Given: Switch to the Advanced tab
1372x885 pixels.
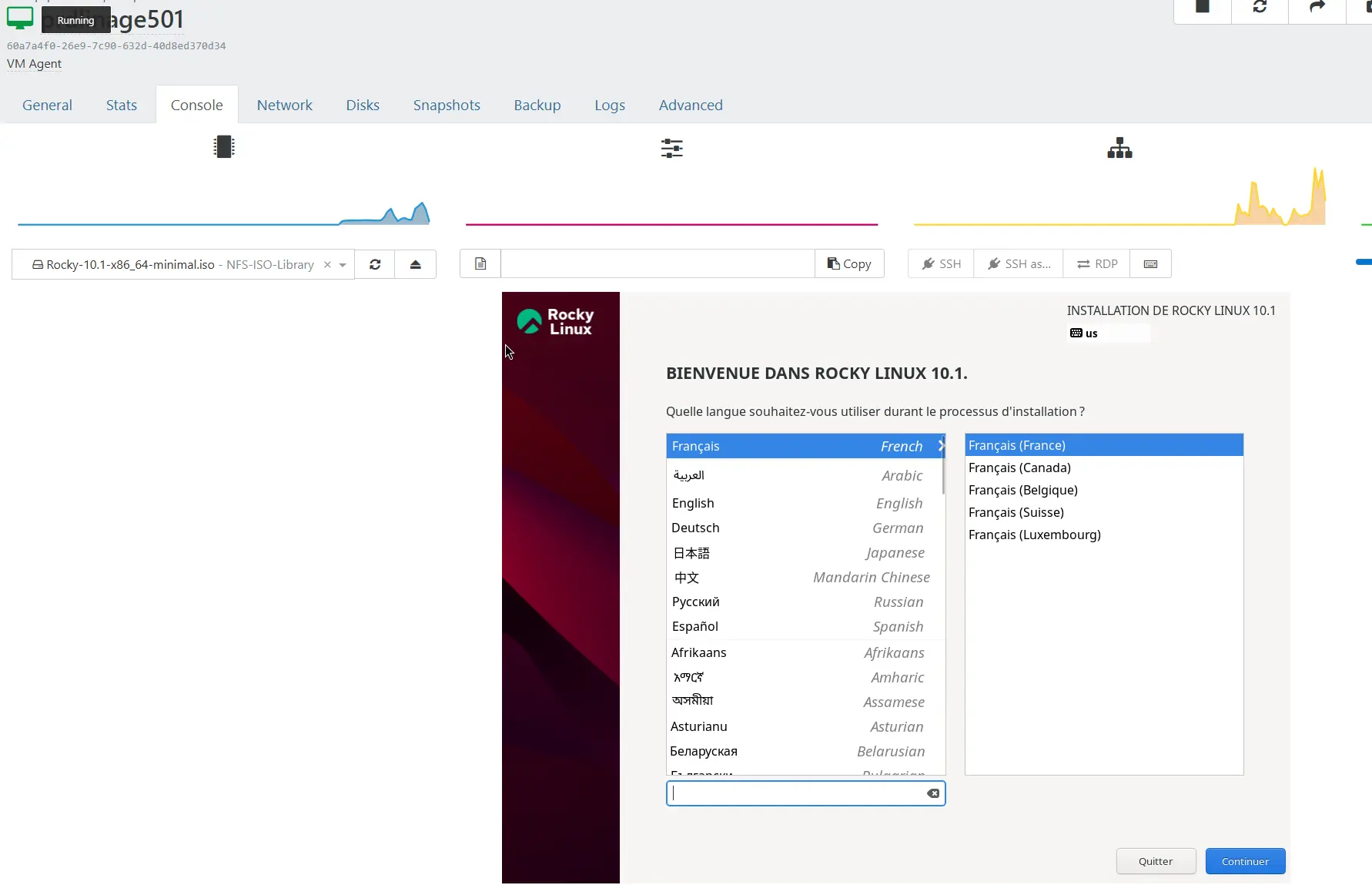Looking at the screenshot, I should click(691, 105).
